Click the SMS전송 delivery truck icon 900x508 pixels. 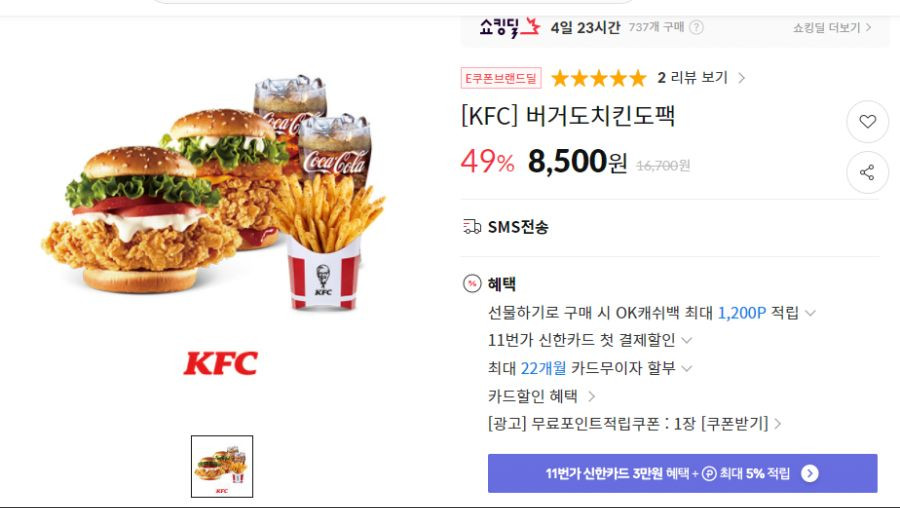(472, 227)
